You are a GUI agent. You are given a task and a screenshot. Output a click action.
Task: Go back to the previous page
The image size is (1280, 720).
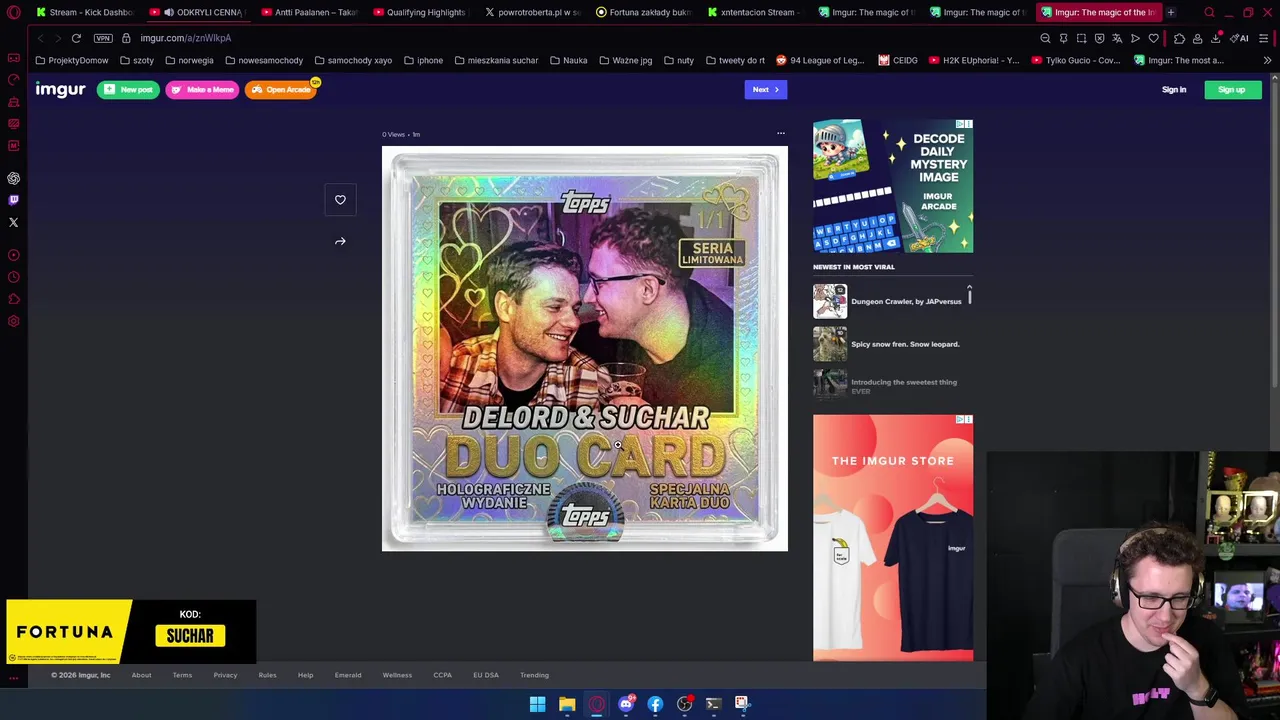pyautogui.click(x=40, y=38)
